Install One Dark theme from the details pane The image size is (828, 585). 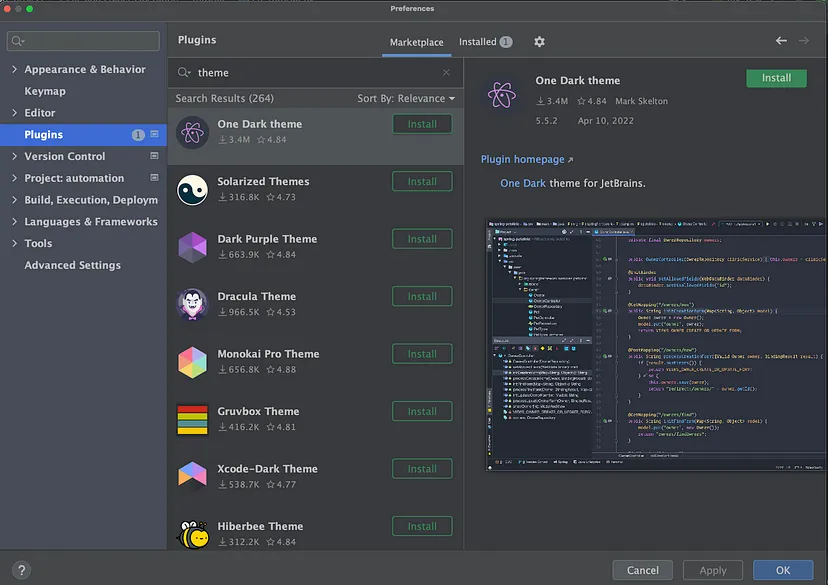pos(776,78)
